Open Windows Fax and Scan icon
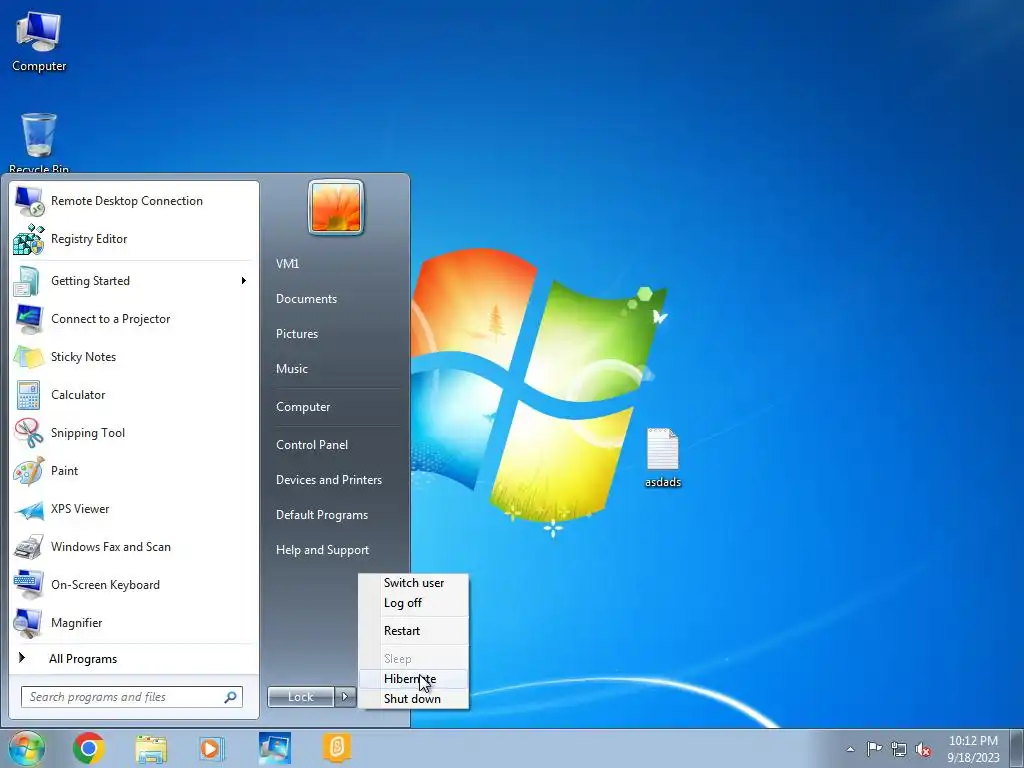Image resolution: width=1024 pixels, height=768 pixels. pos(29,547)
